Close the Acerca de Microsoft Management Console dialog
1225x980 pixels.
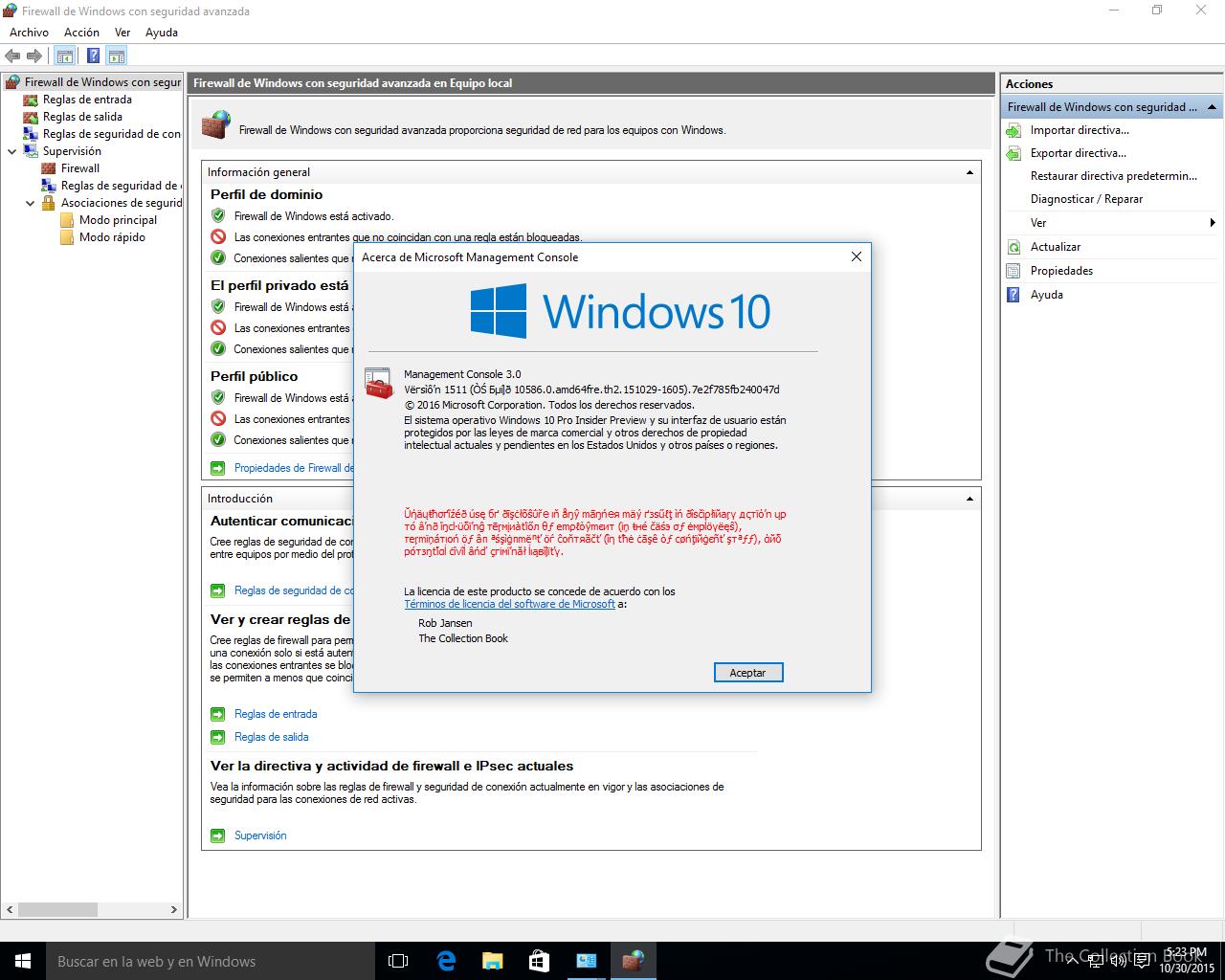[x=856, y=256]
